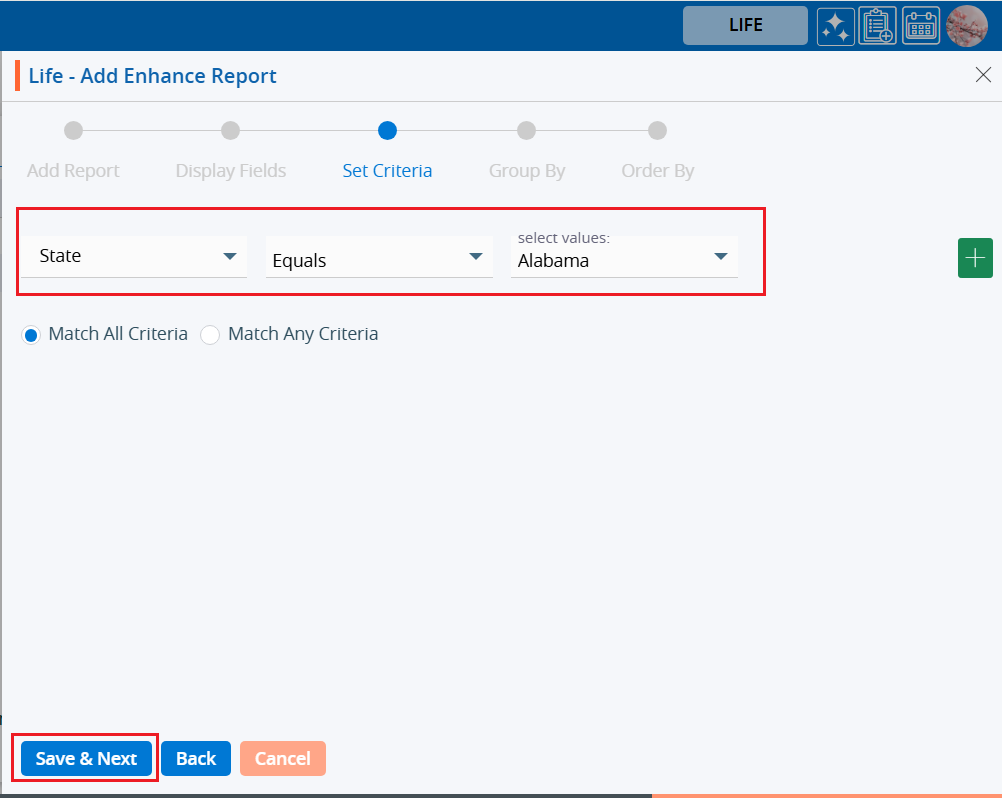Switch to the Order By step

click(657, 131)
